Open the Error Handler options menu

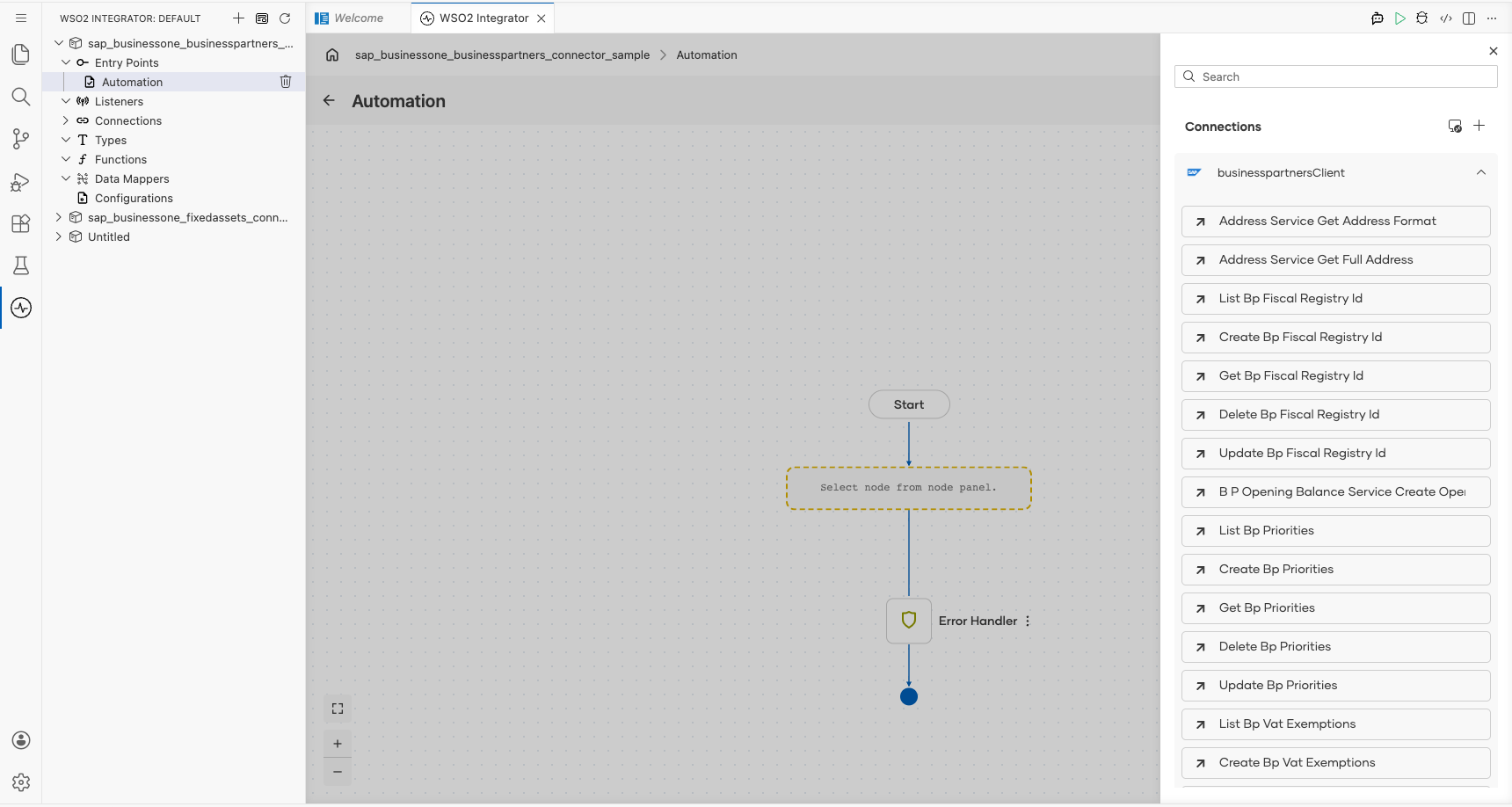click(1028, 621)
